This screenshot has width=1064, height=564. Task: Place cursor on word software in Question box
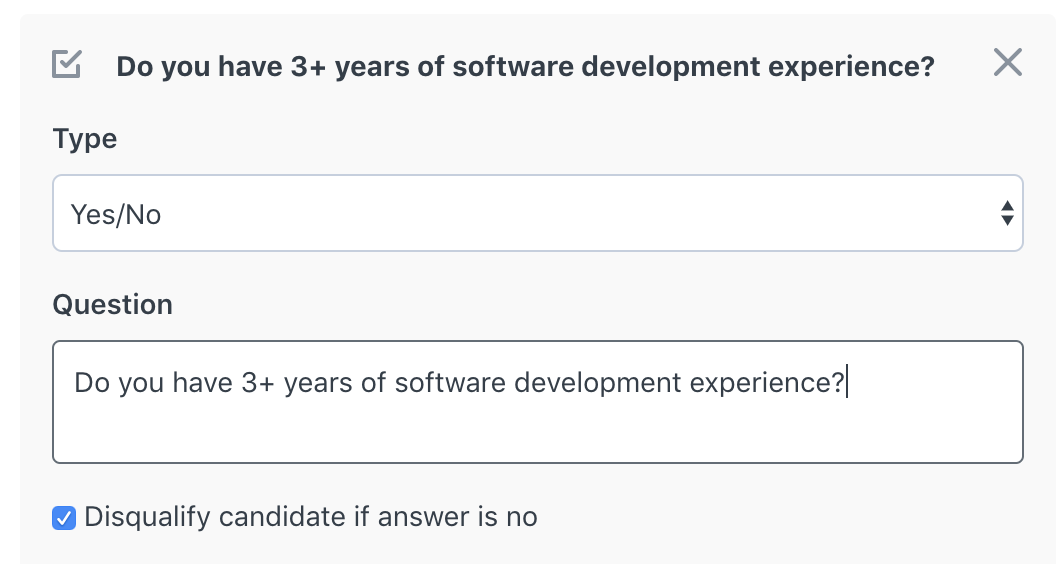(451, 383)
